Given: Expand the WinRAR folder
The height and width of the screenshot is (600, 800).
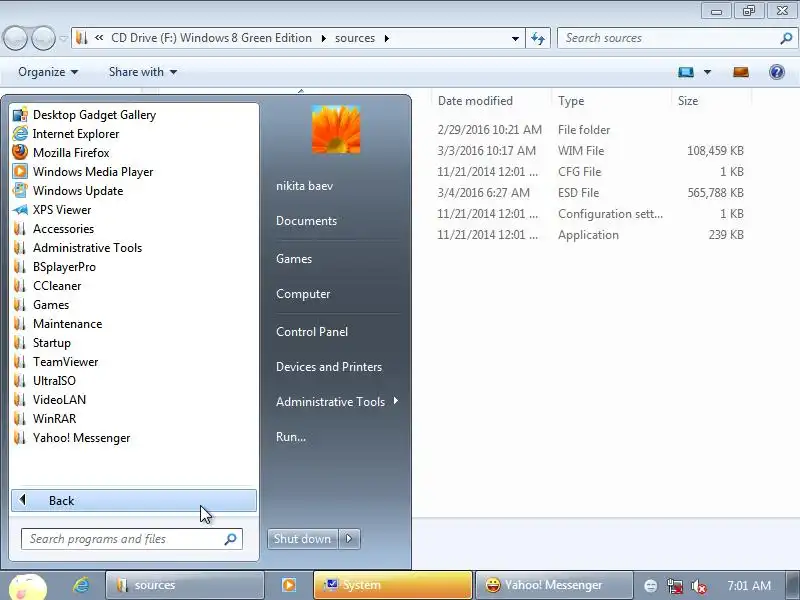Looking at the screenshot, I should pos(54,418).
